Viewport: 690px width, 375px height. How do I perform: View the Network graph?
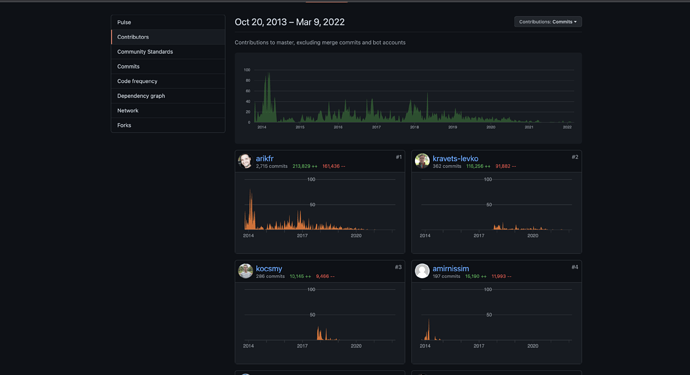point(168,110)
